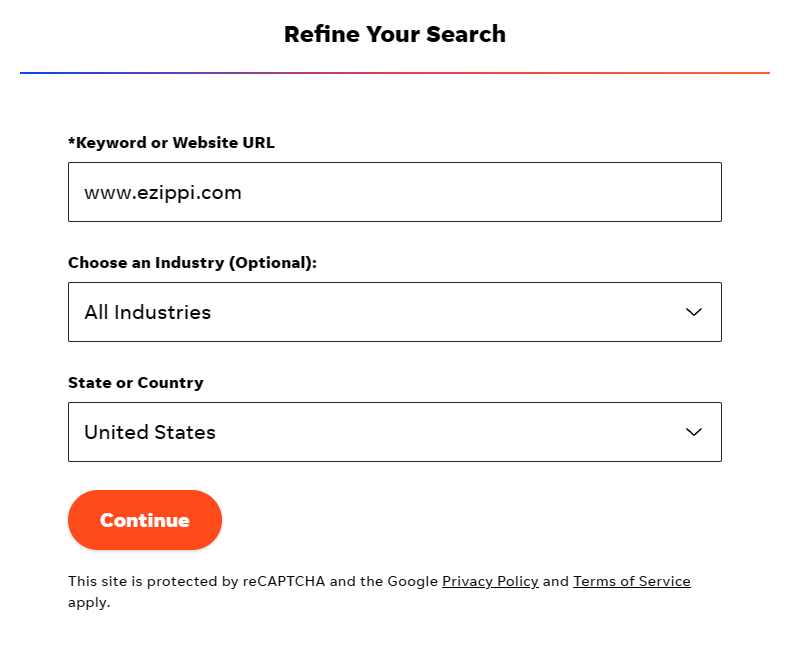This screenshot has height=657, width=789.
Task: Click the www.ezippi.com text in the field
Action: tap(163, 192)
